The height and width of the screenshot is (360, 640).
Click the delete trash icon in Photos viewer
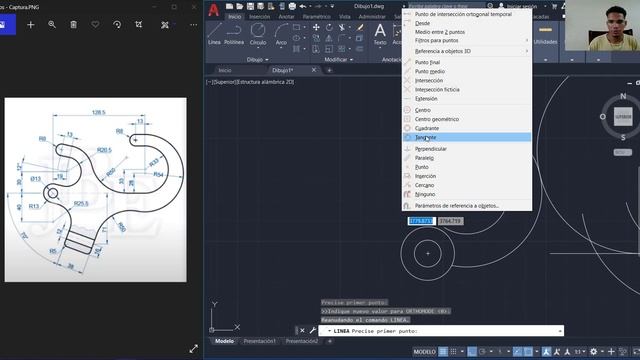pos(73,24)
